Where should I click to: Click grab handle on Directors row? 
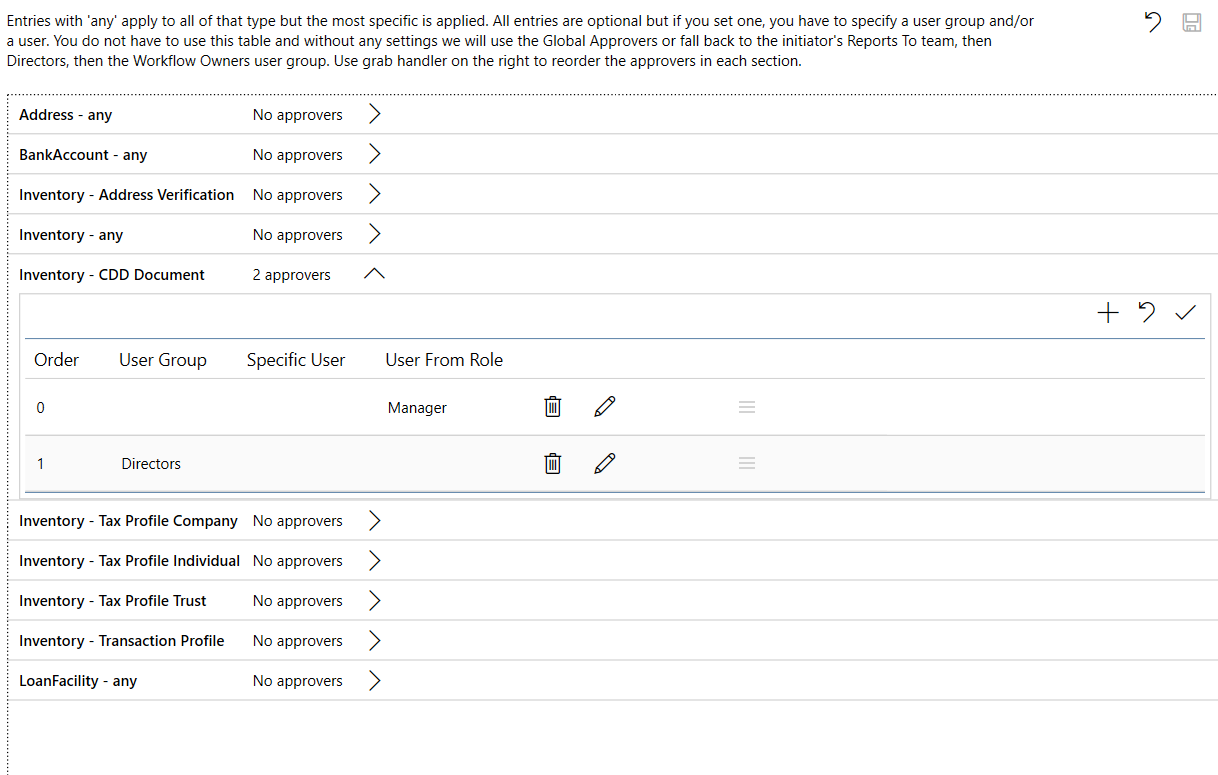click(x=746, y=463)
